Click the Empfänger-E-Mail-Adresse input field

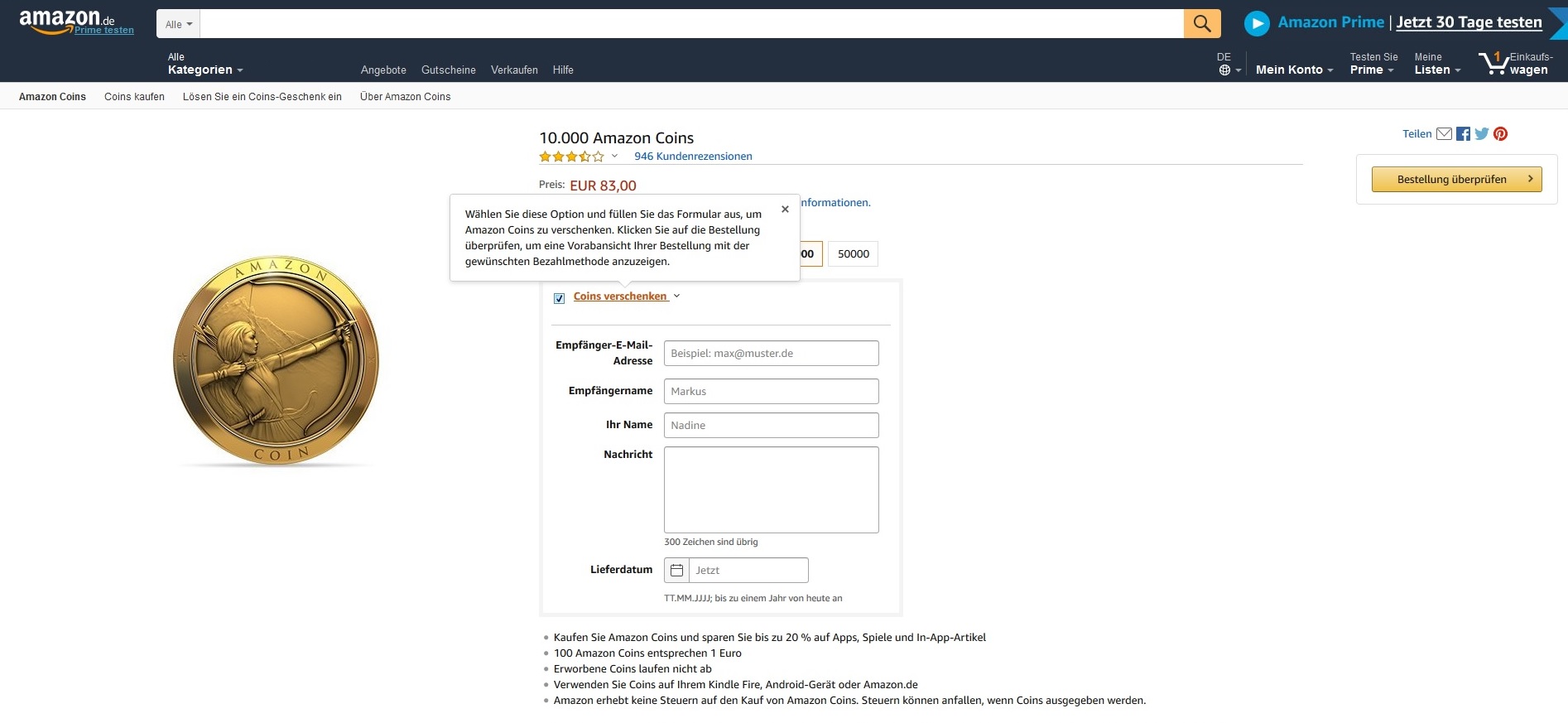coord(771,354)
